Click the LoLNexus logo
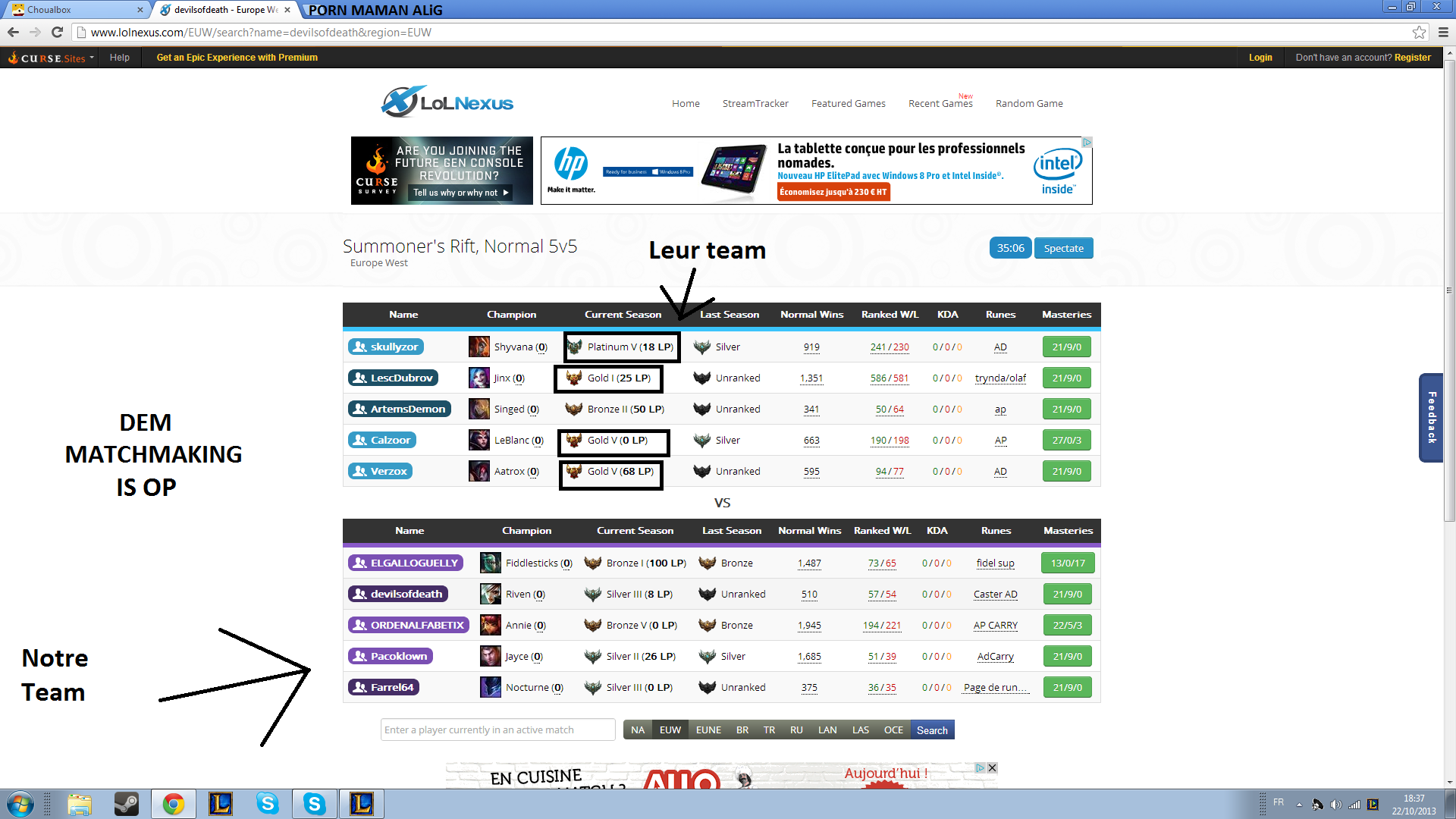1456x819 pixels. (447, 102)
